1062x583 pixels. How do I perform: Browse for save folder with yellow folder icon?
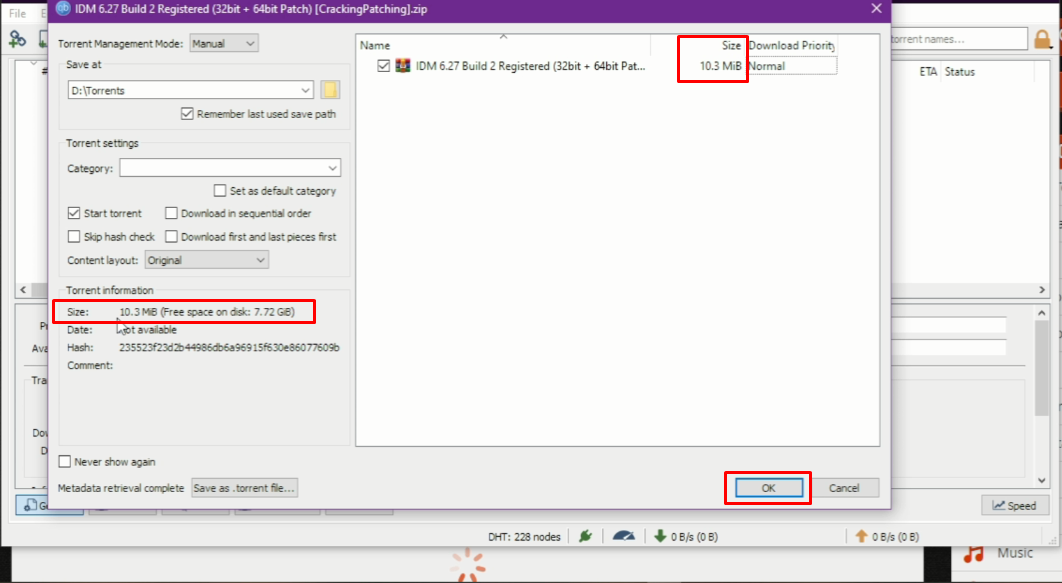pyautogui.click(x=330, y=90)
